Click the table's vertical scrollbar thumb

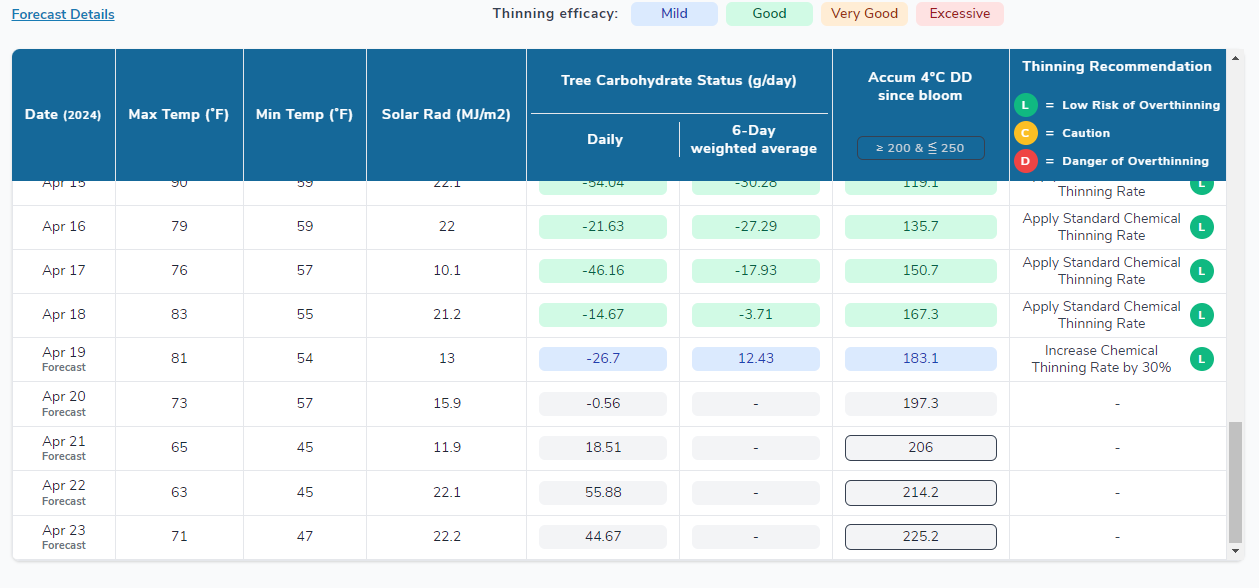1236,480
